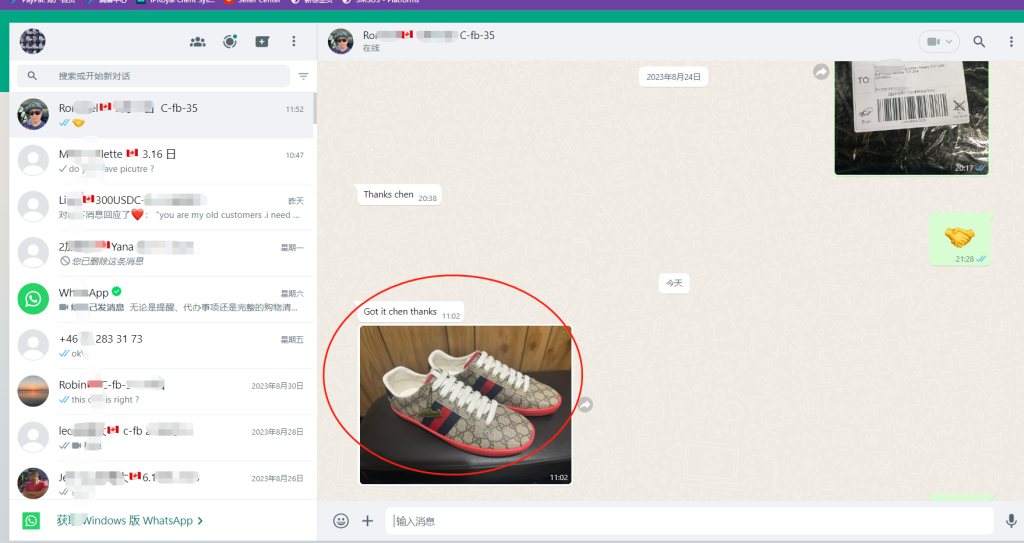Focus the message input box

[x=690, y=521]
